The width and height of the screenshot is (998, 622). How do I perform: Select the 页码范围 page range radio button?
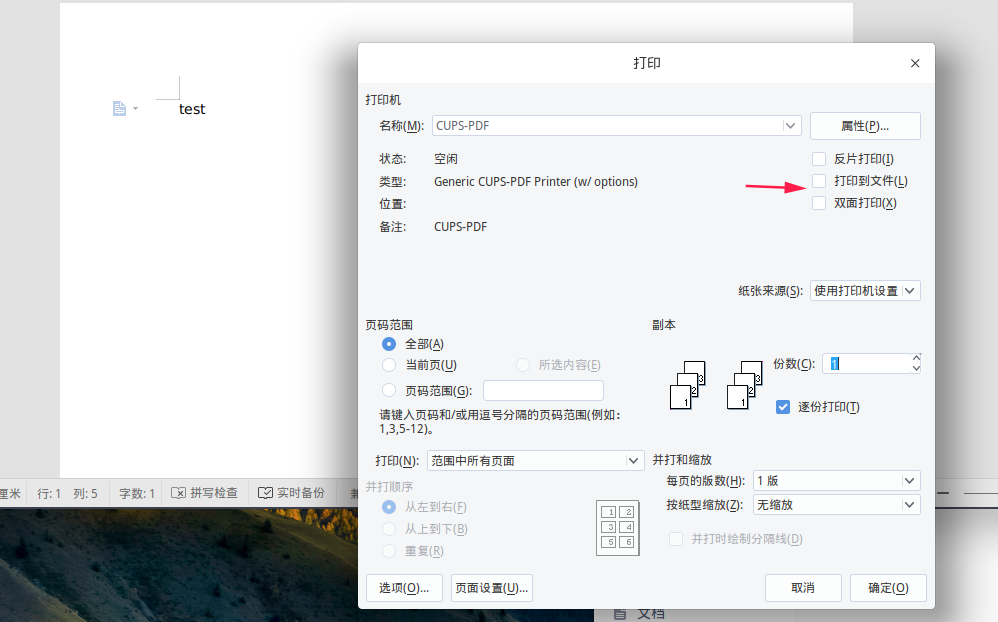389,390
